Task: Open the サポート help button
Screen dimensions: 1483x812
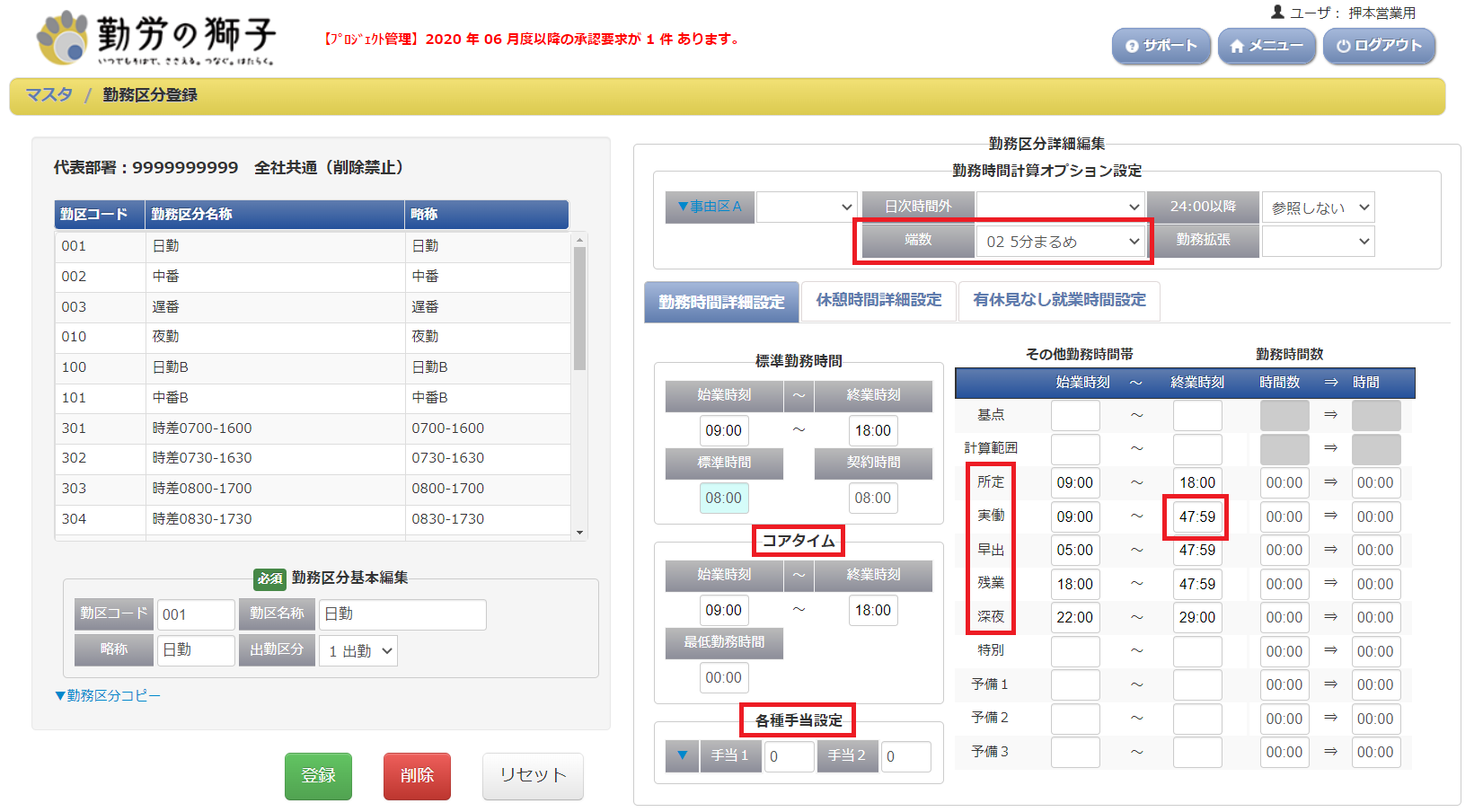Action: click(1161, 46)
